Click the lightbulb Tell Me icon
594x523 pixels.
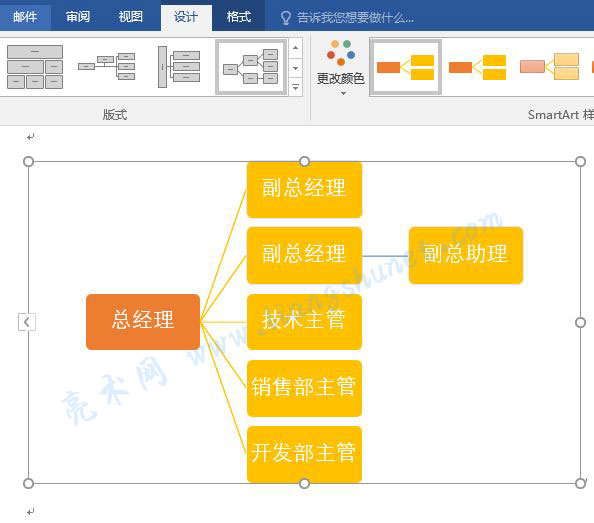click(285, 18)
